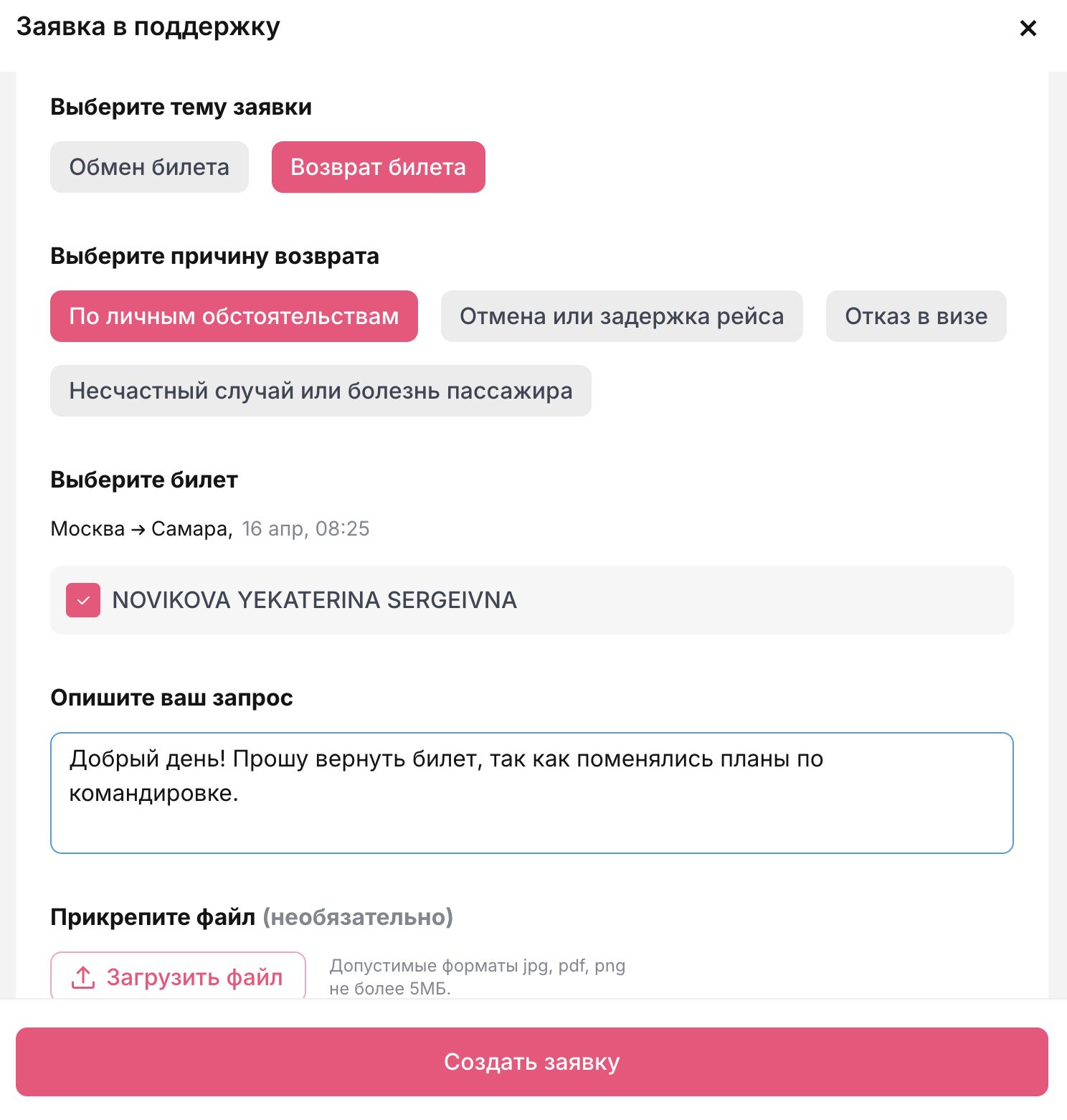This screenshot has width=1067, height=1120.
Task: Choose reason 'Отмена или задержка рейса'
Action: click(621, 316)
